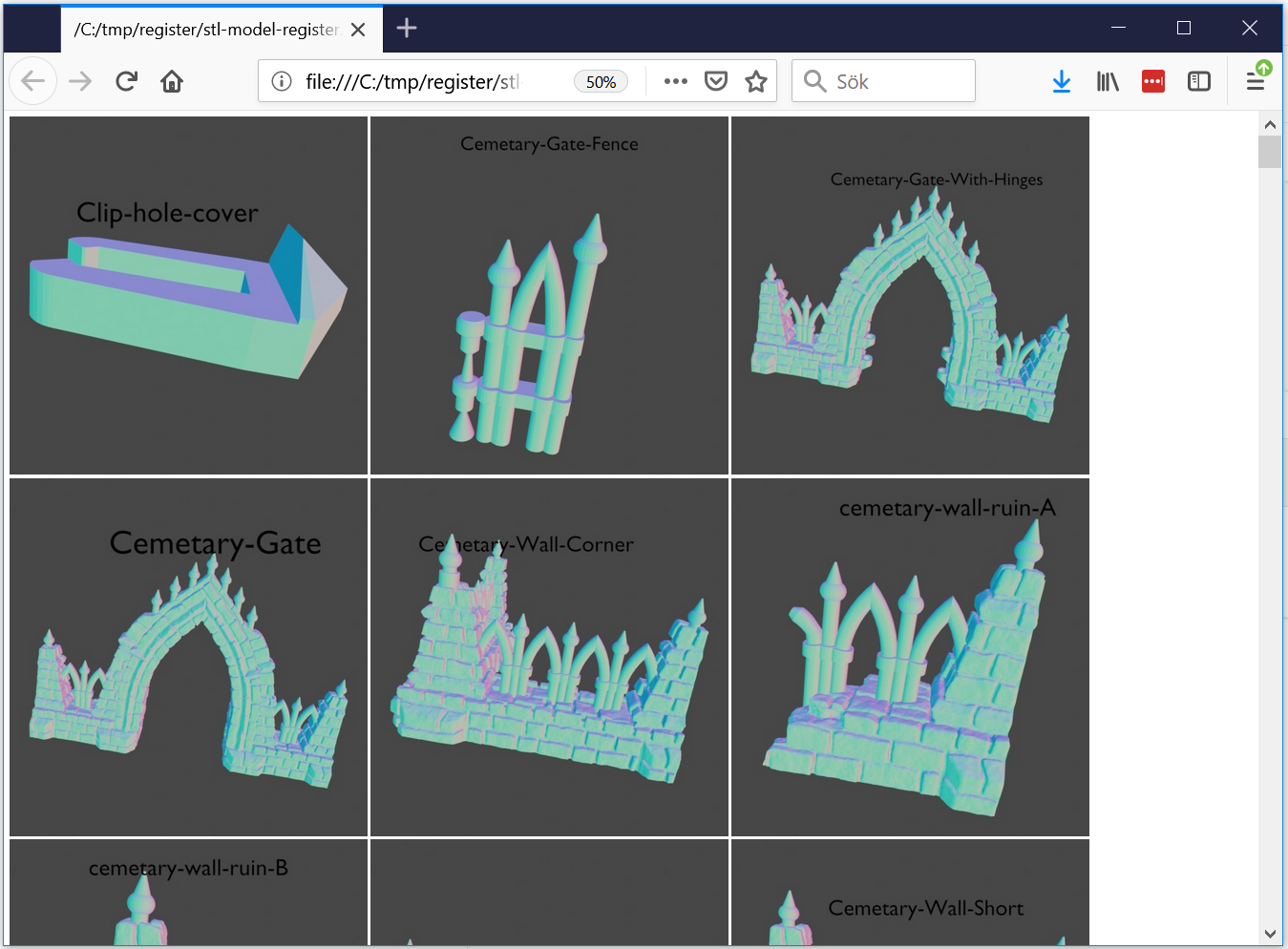Open the Cemetary-Gate model thumbnail
Image resolution: width=1288 pixels, height=949 pixels.
pyautogui.click(x=188, y=657)
